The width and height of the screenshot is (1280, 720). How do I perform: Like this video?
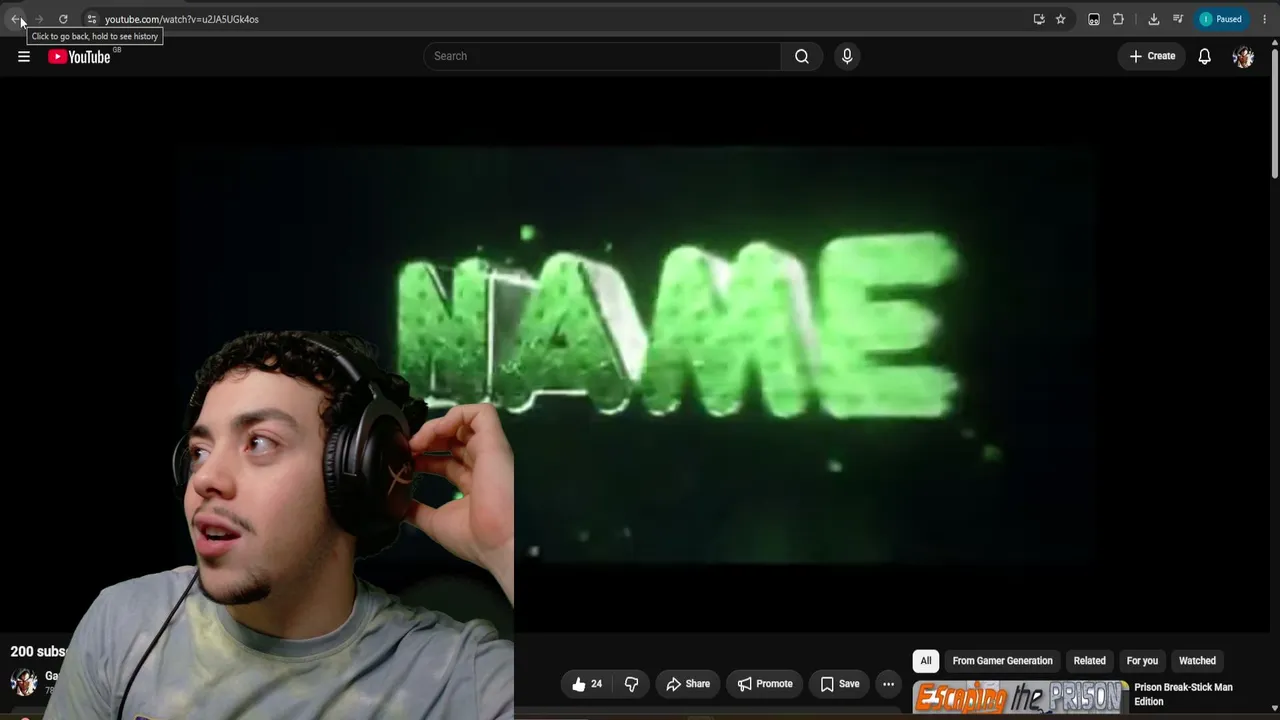point(587,684)
